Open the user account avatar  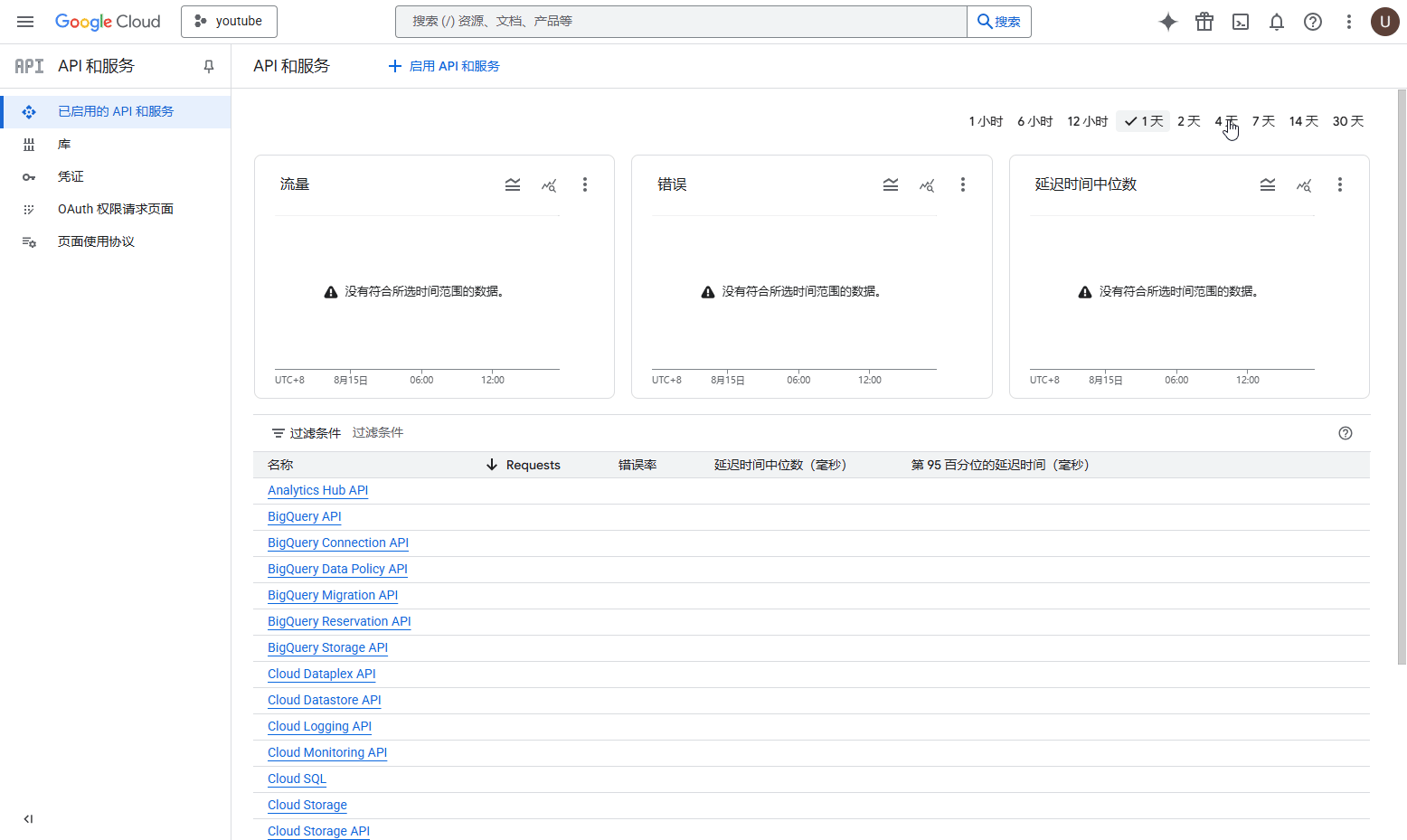point(1384,21)
